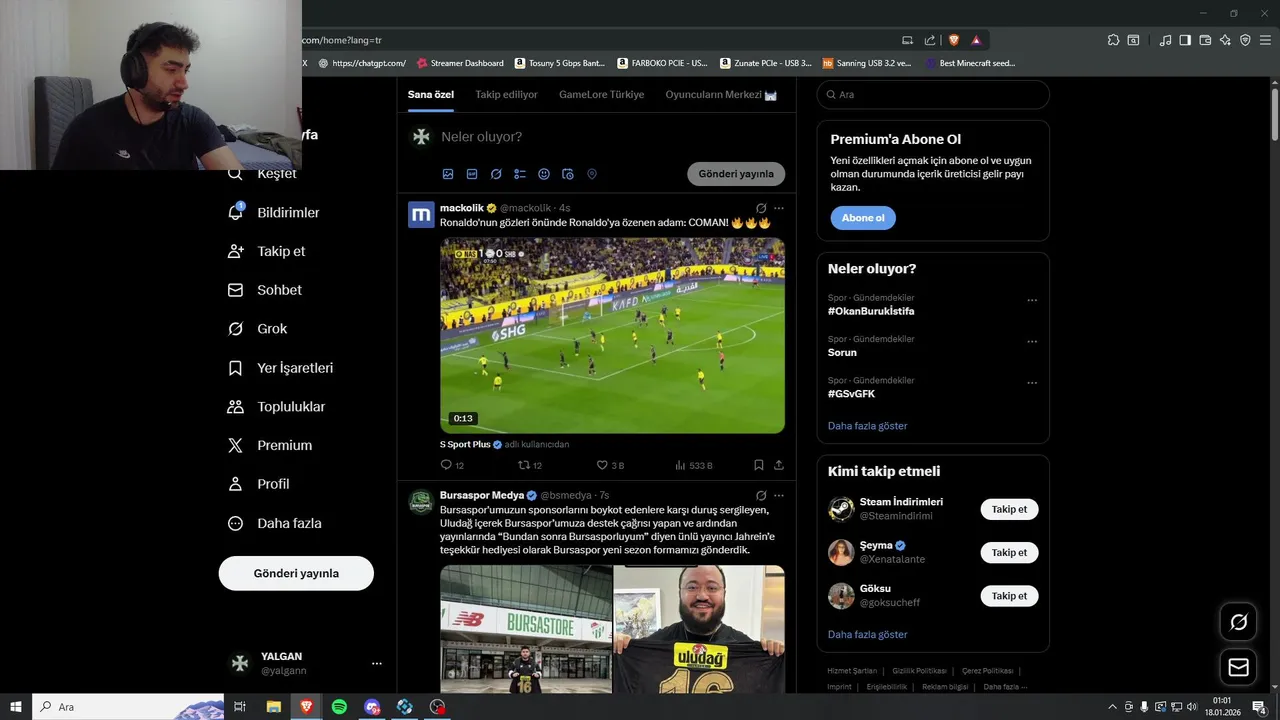Add a GIF to the new post
This screenshot has width=1280, height=720.
click(x=472, y=174)
